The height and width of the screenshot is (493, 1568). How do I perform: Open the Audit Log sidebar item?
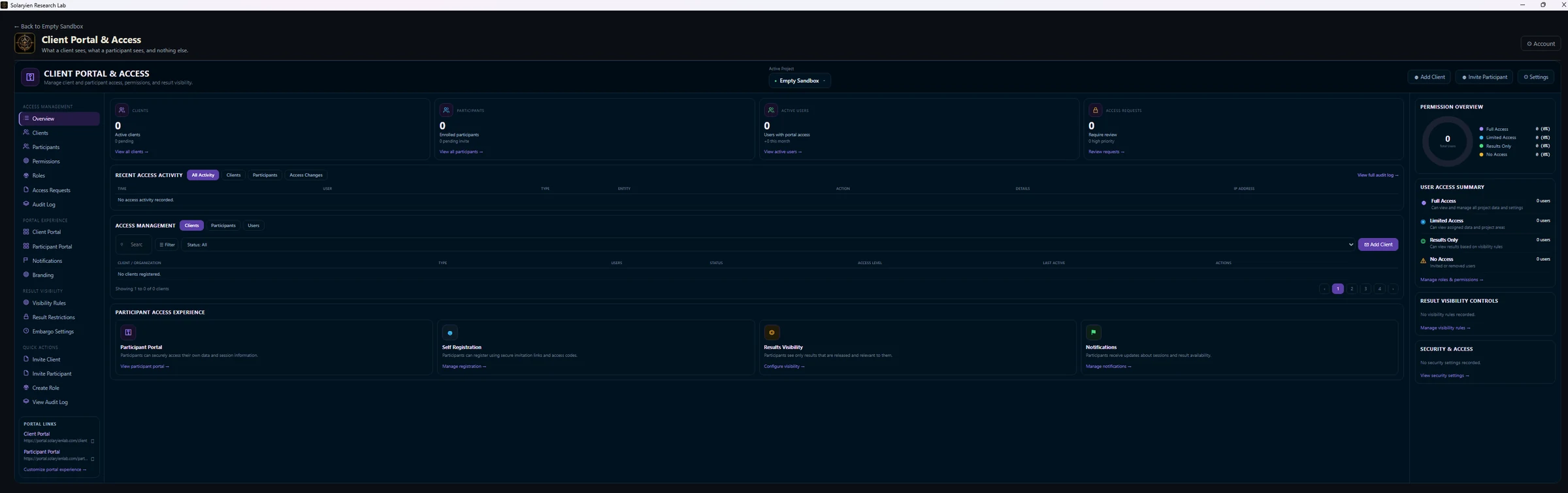click(59, 205)
